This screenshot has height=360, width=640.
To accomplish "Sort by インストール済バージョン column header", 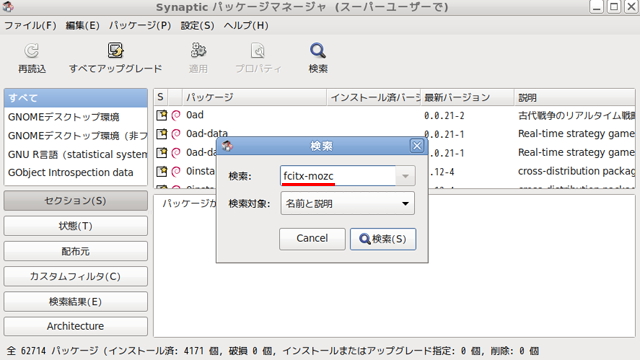I will (374, 97).
